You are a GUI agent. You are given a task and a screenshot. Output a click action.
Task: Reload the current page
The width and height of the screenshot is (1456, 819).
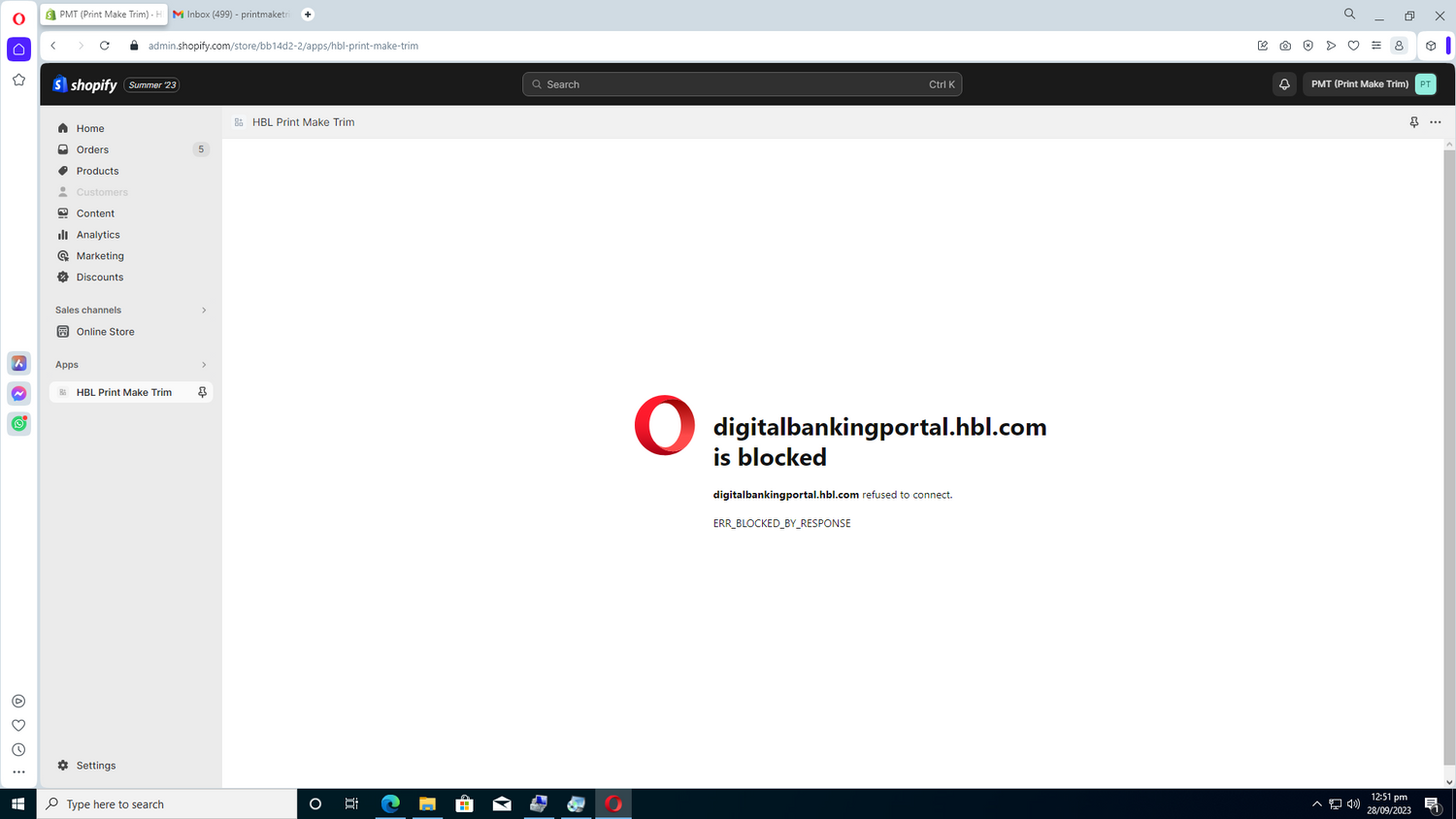coord(105,46)
